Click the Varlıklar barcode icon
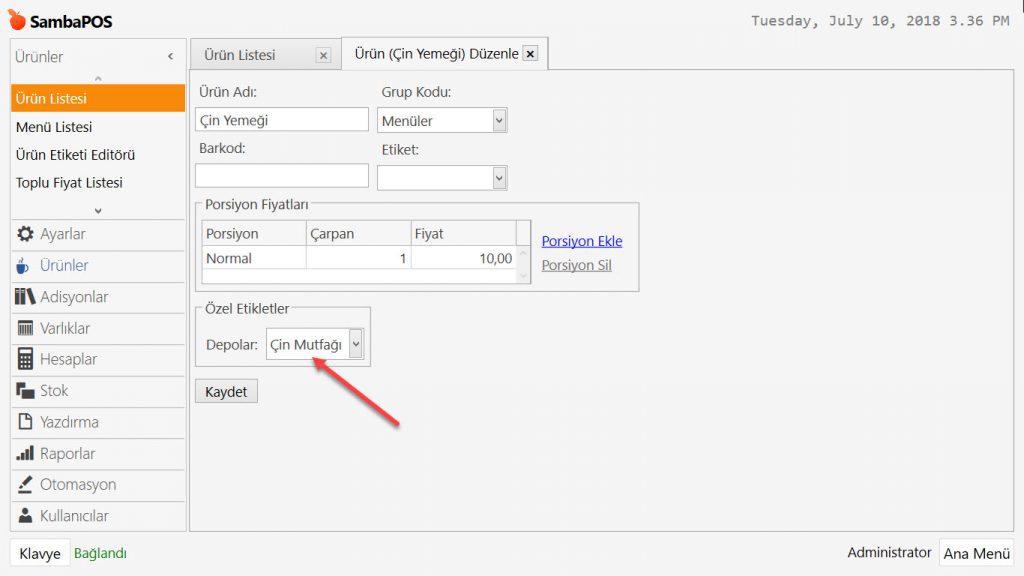Viewport: 1024px width, 576px height. (26, 328)
